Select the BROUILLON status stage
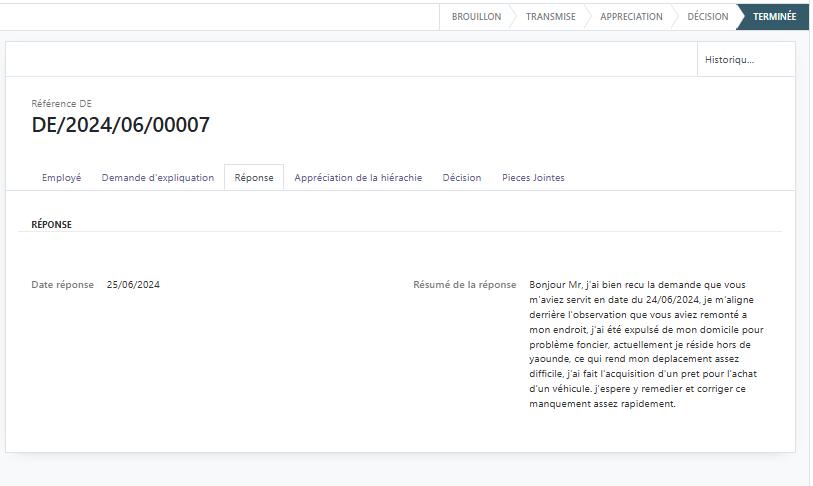Screen dimensions: 813x486 coord(476,17)
